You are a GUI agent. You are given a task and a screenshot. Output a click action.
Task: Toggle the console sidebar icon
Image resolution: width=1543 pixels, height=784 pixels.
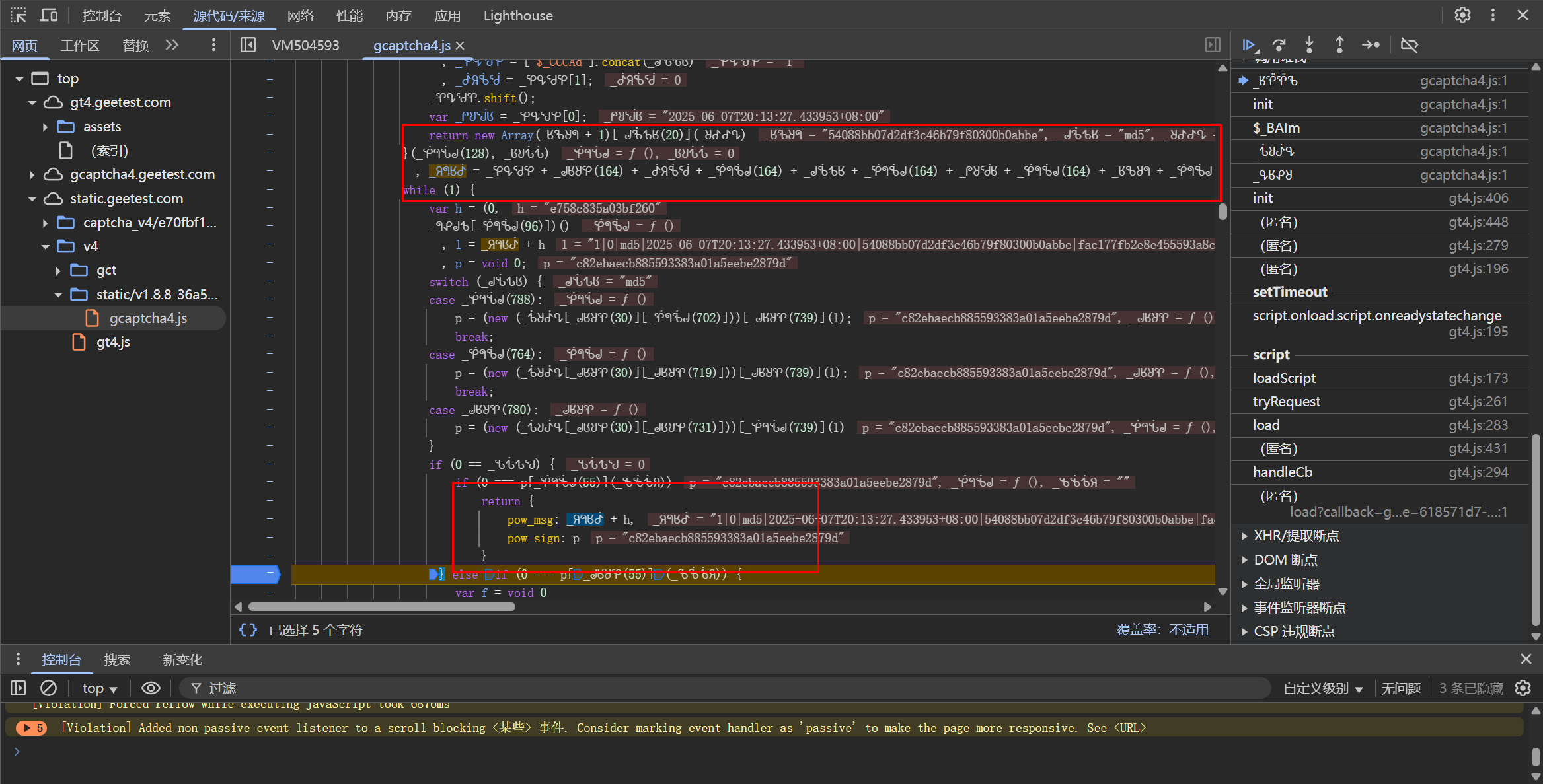tap(19, 688)
